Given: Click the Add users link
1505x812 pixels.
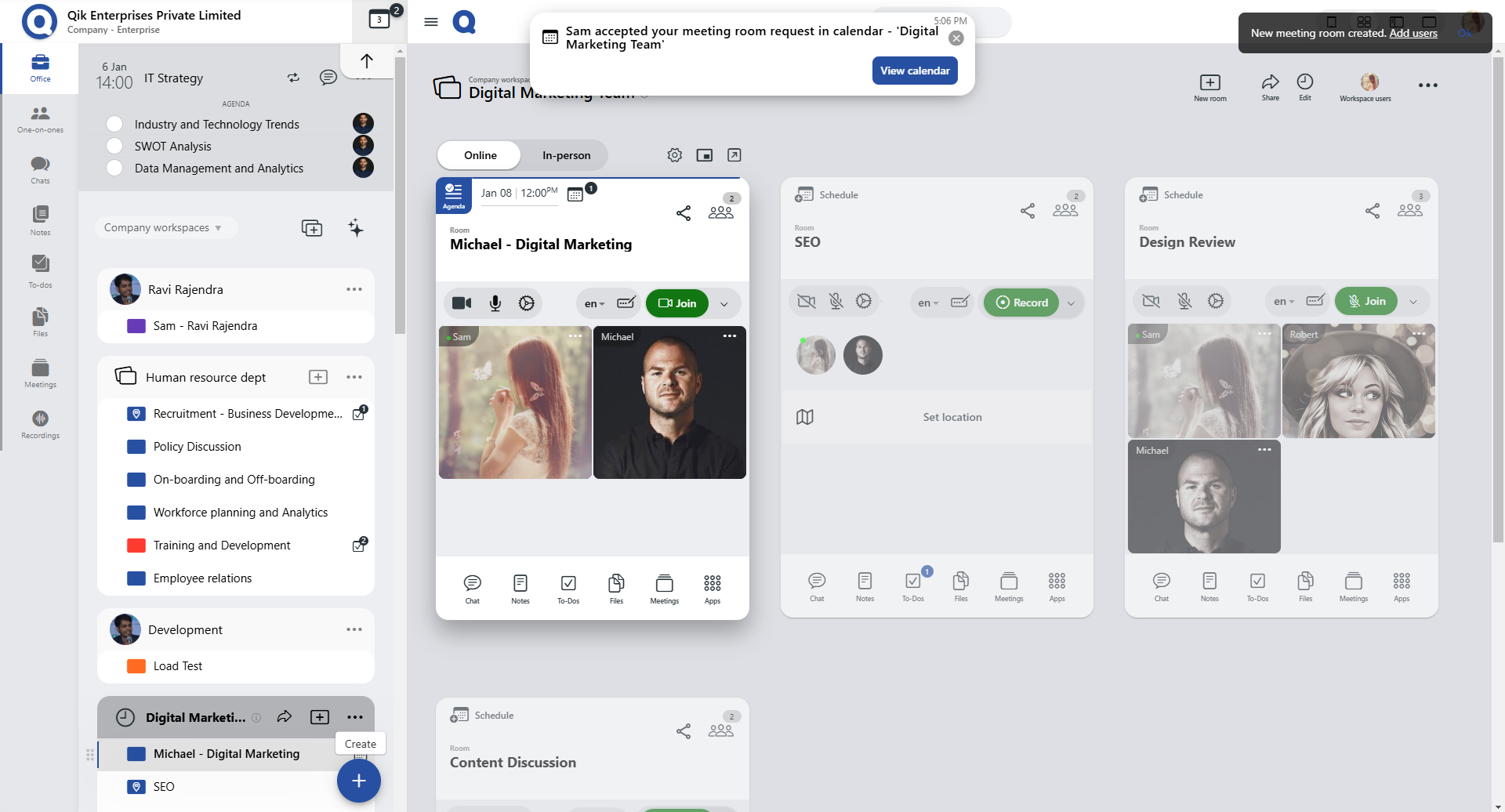Looking at the screenshot, I should [1413, 33].
